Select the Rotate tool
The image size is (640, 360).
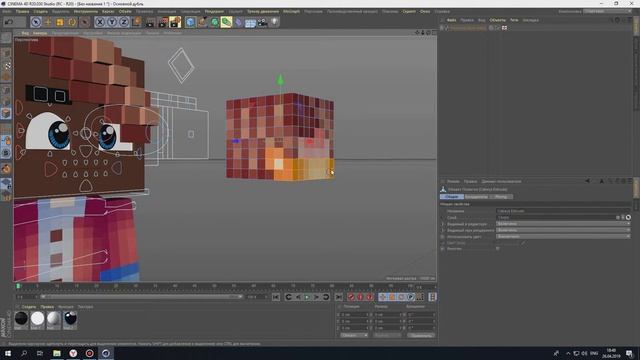tap(72, 22)
